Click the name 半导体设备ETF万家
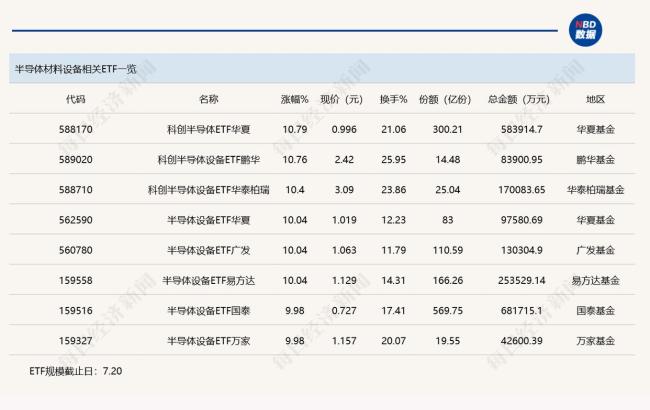 click(x=209, y=341)
